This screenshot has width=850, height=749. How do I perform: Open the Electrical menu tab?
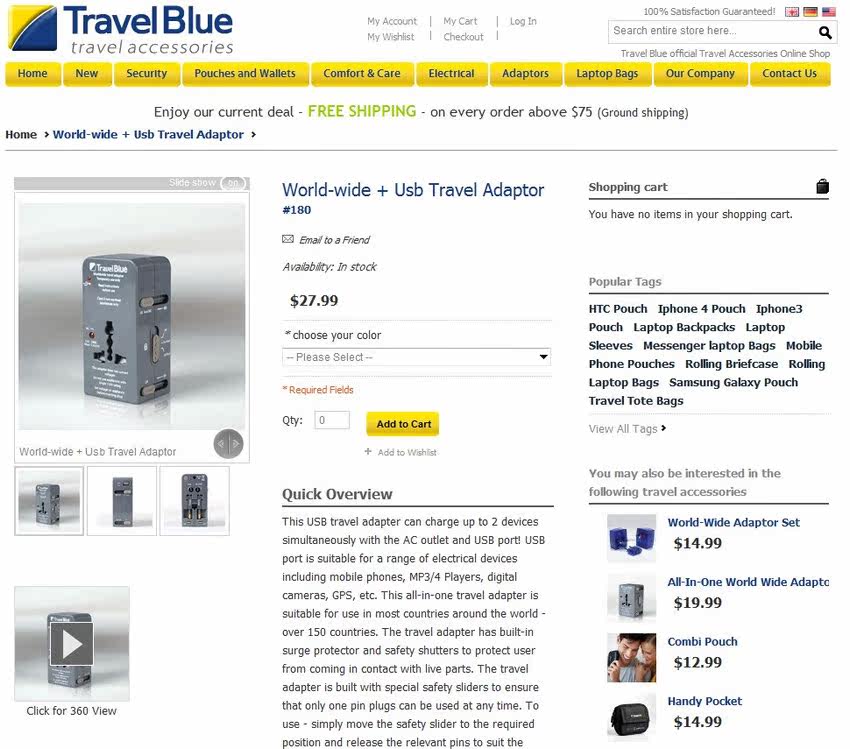pos(452,74)
